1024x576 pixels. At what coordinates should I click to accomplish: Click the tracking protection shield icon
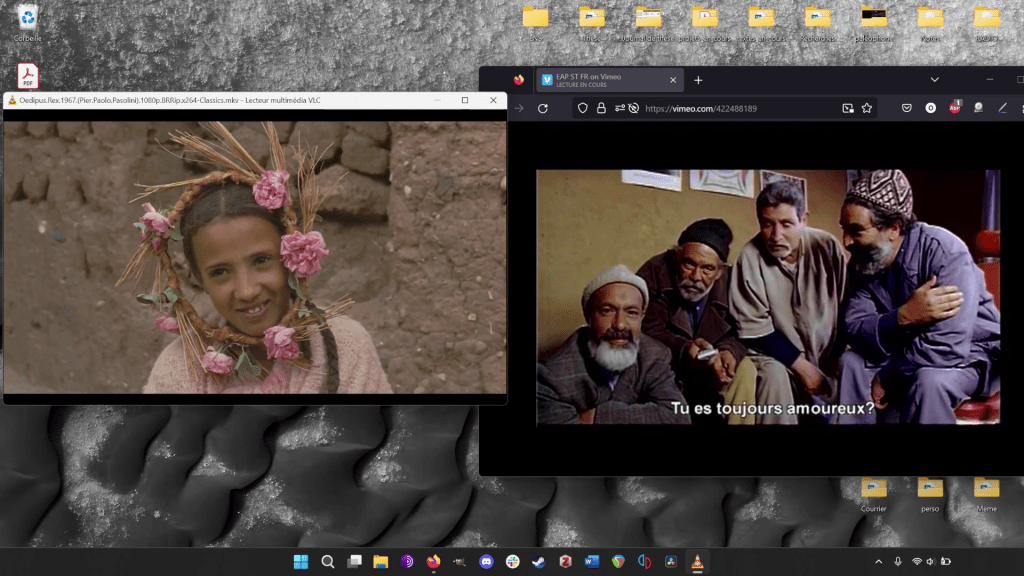click(x=583, y=108)
